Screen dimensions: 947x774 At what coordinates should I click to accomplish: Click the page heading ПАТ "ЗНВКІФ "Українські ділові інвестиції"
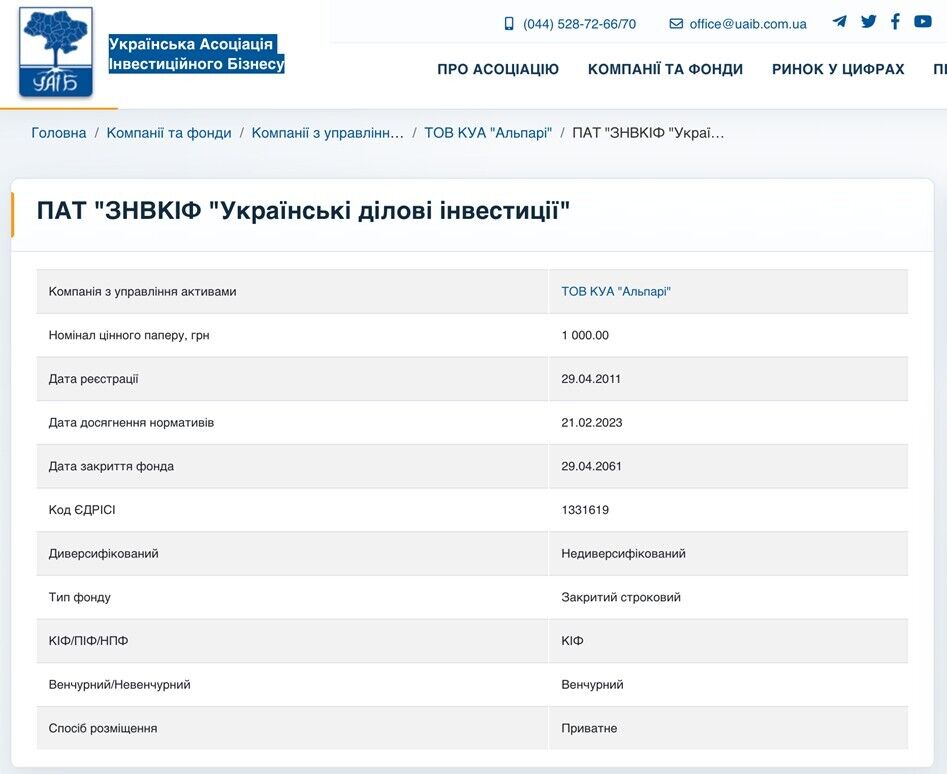point(303,211)
